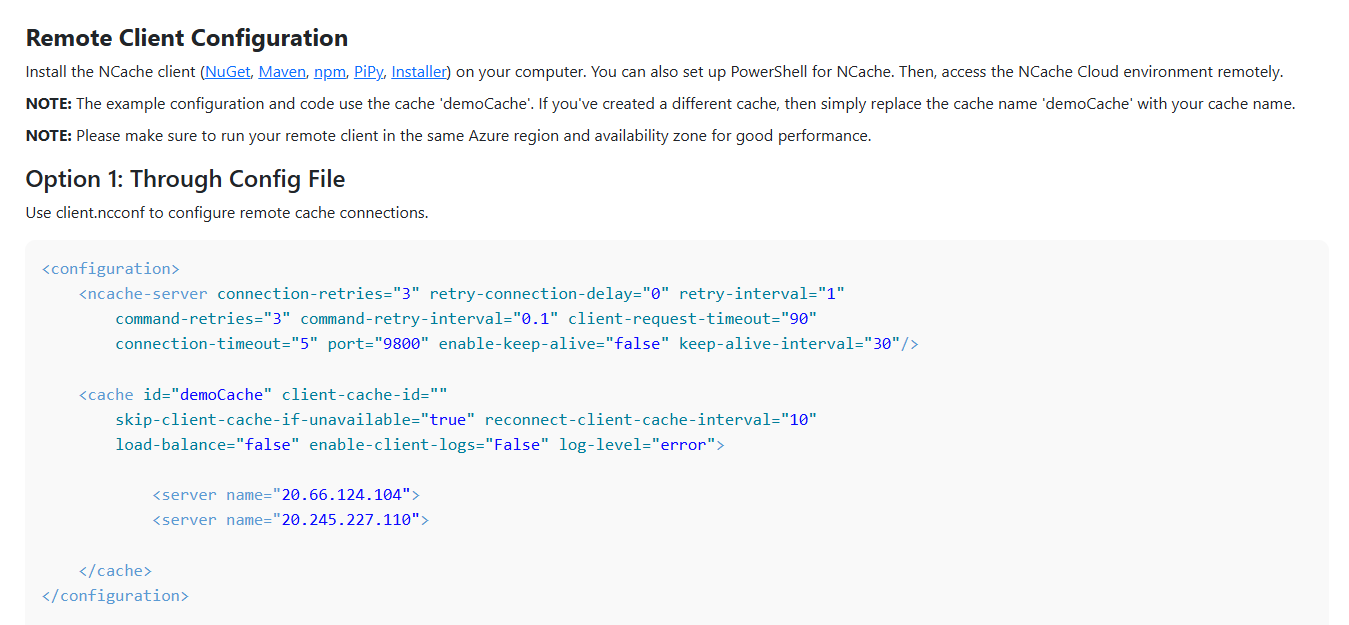Click the keep-alive-interval="30" attribute
The width and height of the screenshot is (1349, 625).
tap(790, 343)
